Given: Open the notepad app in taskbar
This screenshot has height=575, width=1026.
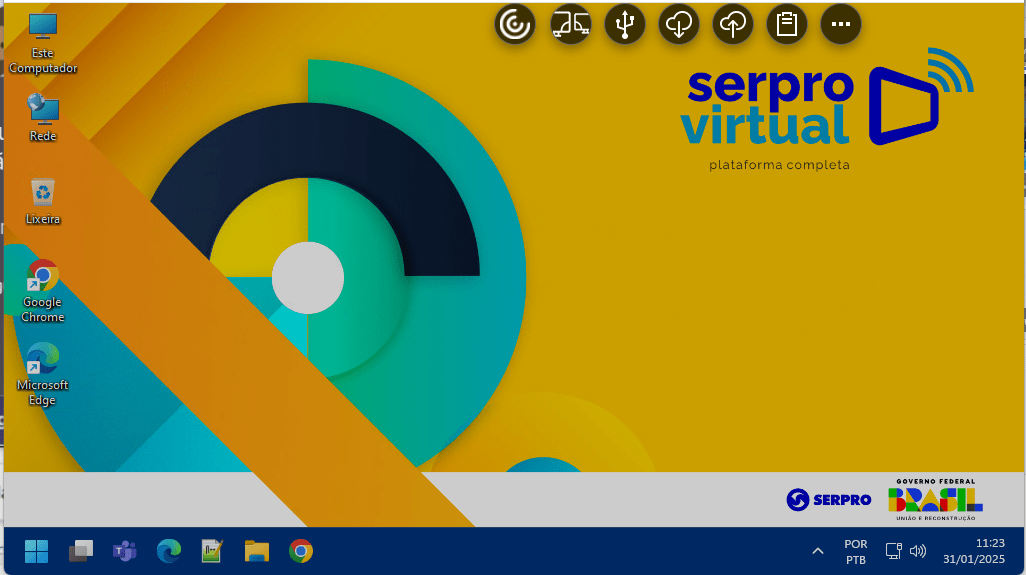Looking at the screenshot, I should tap(212, 551).
